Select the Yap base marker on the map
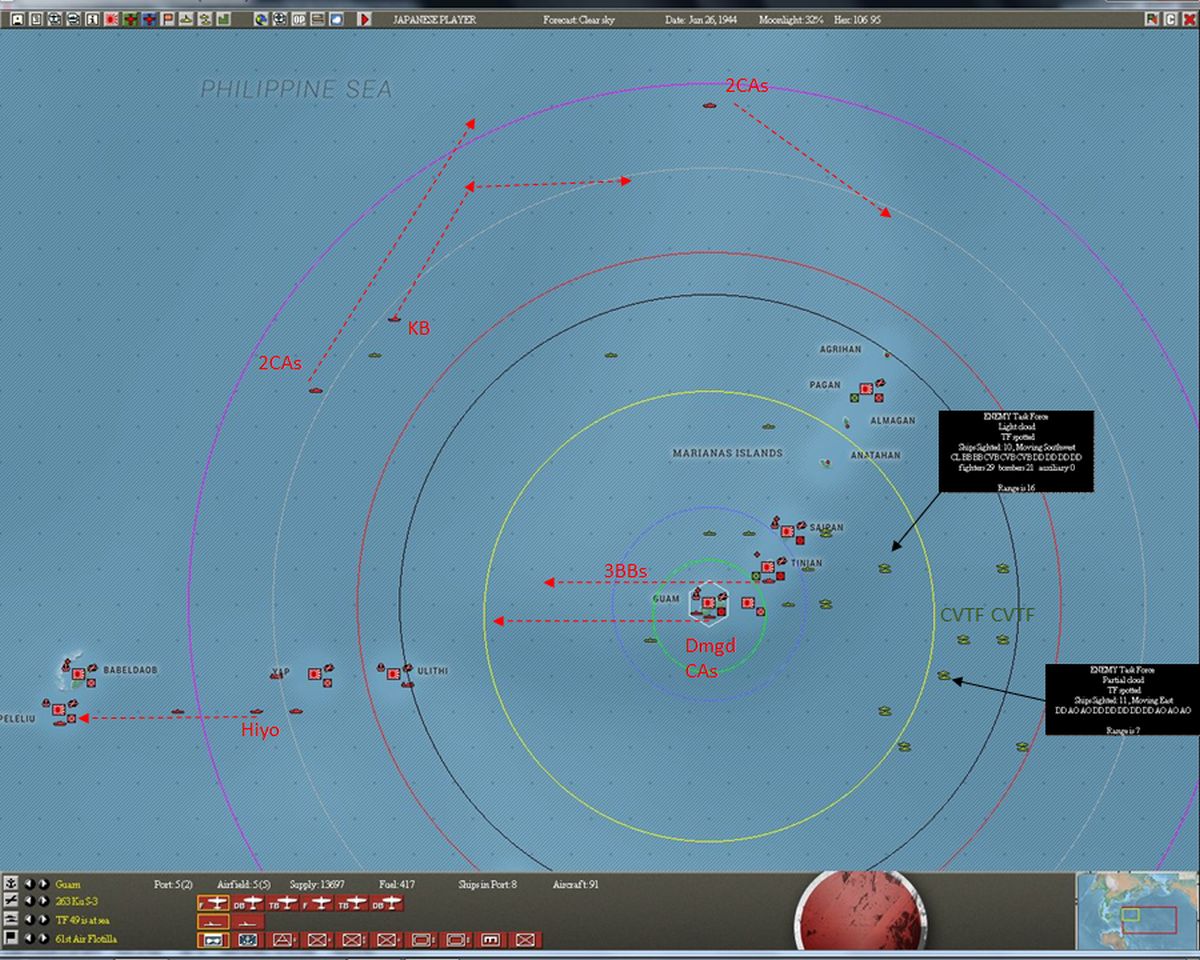This screenshot has width=1200, height=960. coord(315,676)
